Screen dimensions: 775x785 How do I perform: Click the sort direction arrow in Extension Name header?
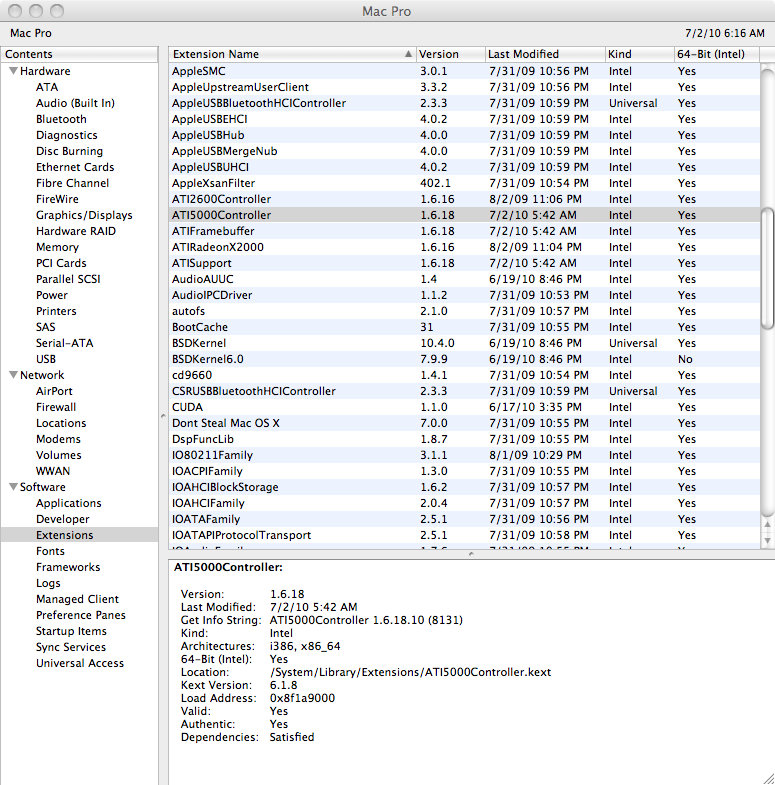[x=409, y=54]
